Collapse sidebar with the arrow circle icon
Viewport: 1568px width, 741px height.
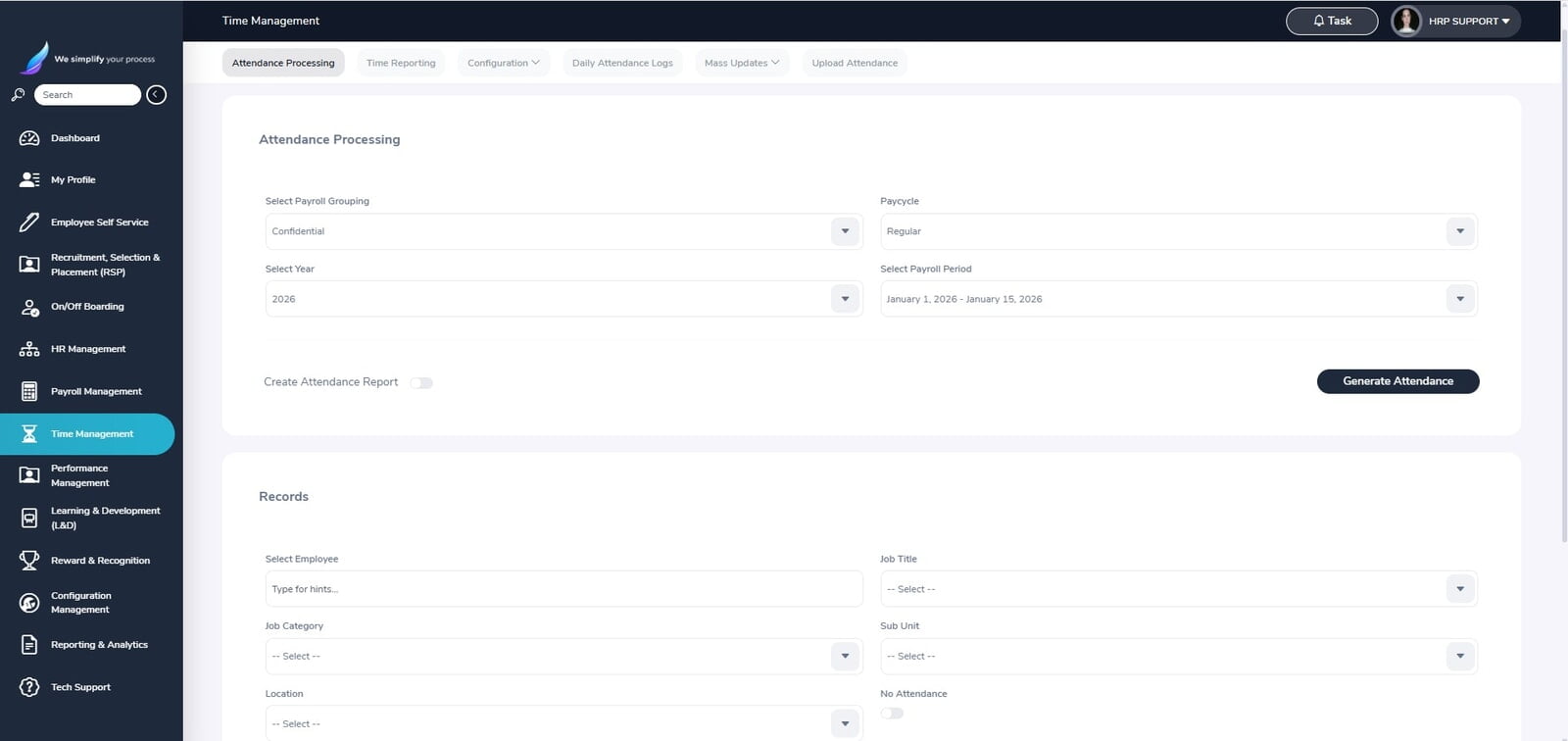pyautogui.click(x=156, y=95)
